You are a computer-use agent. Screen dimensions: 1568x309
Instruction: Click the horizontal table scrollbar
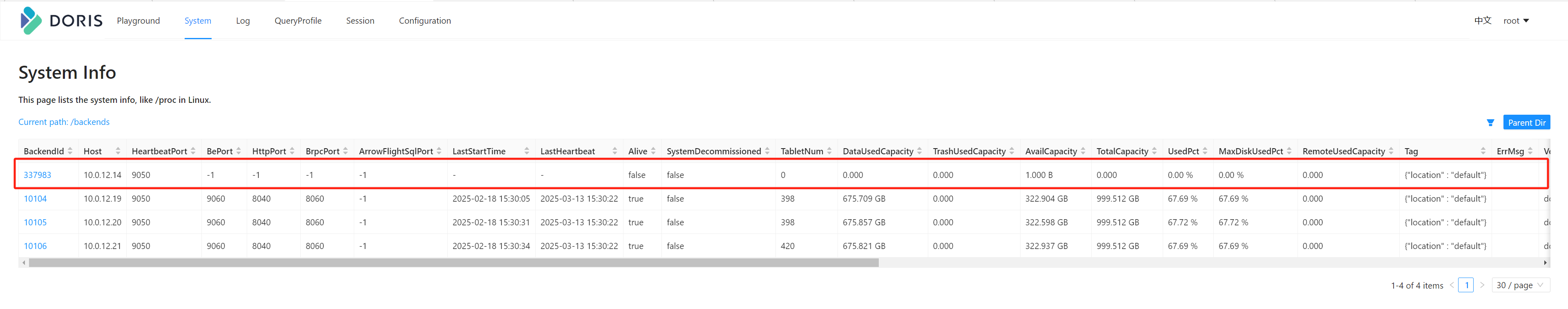click(x=453, y=263)
